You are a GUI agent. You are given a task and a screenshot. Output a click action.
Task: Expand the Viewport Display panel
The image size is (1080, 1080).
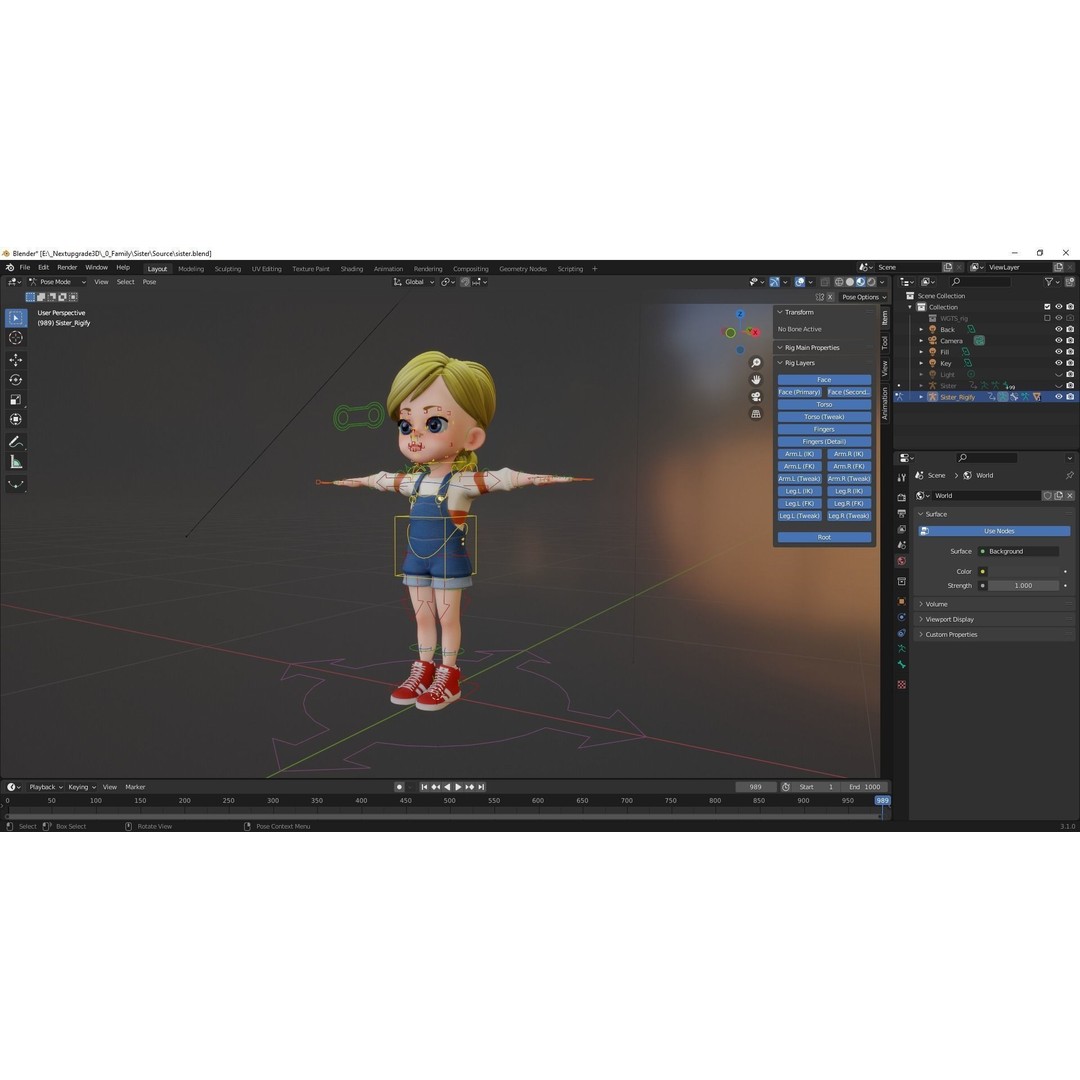(994, 619)
